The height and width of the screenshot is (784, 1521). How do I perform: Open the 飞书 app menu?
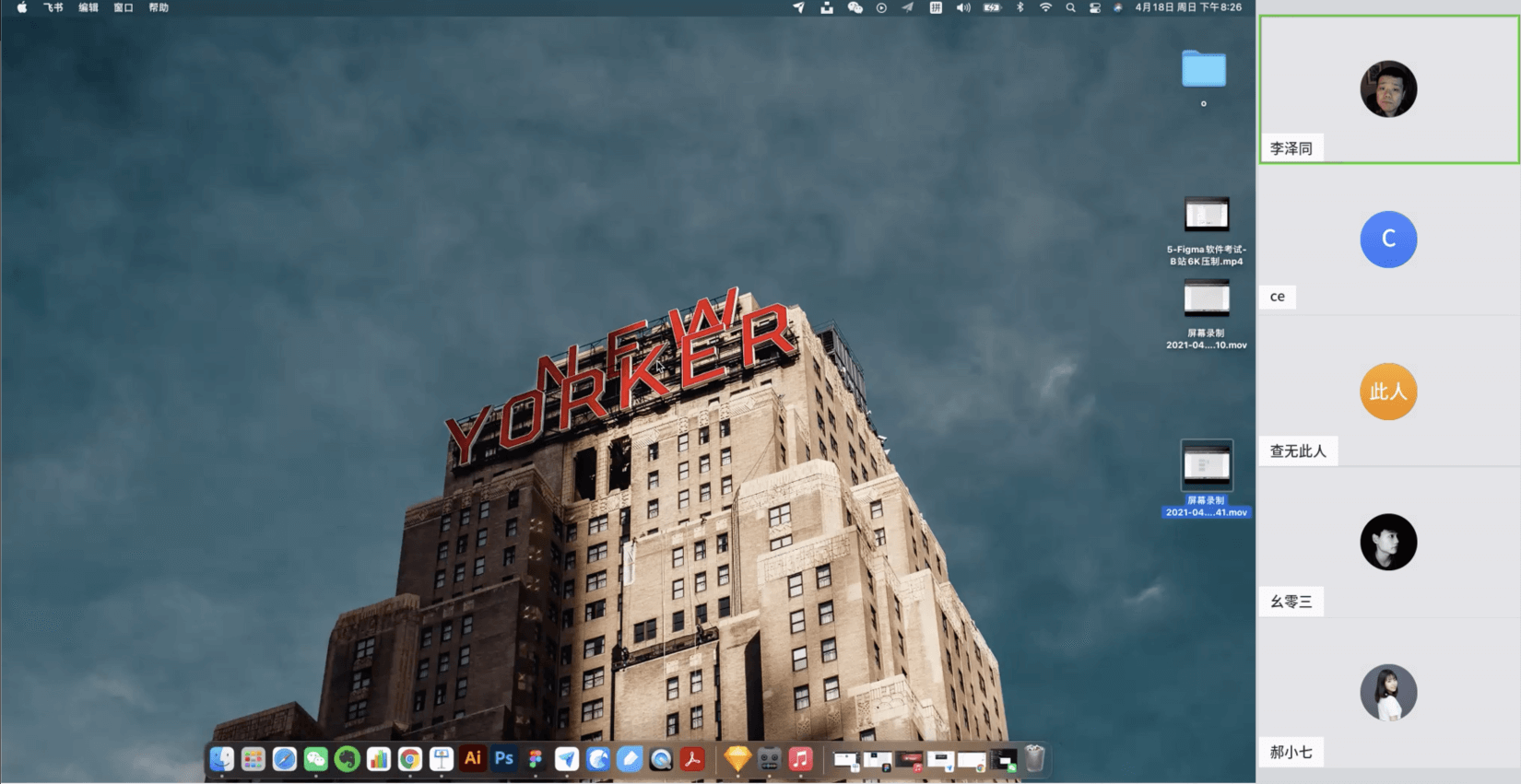(x=53, y=7)
